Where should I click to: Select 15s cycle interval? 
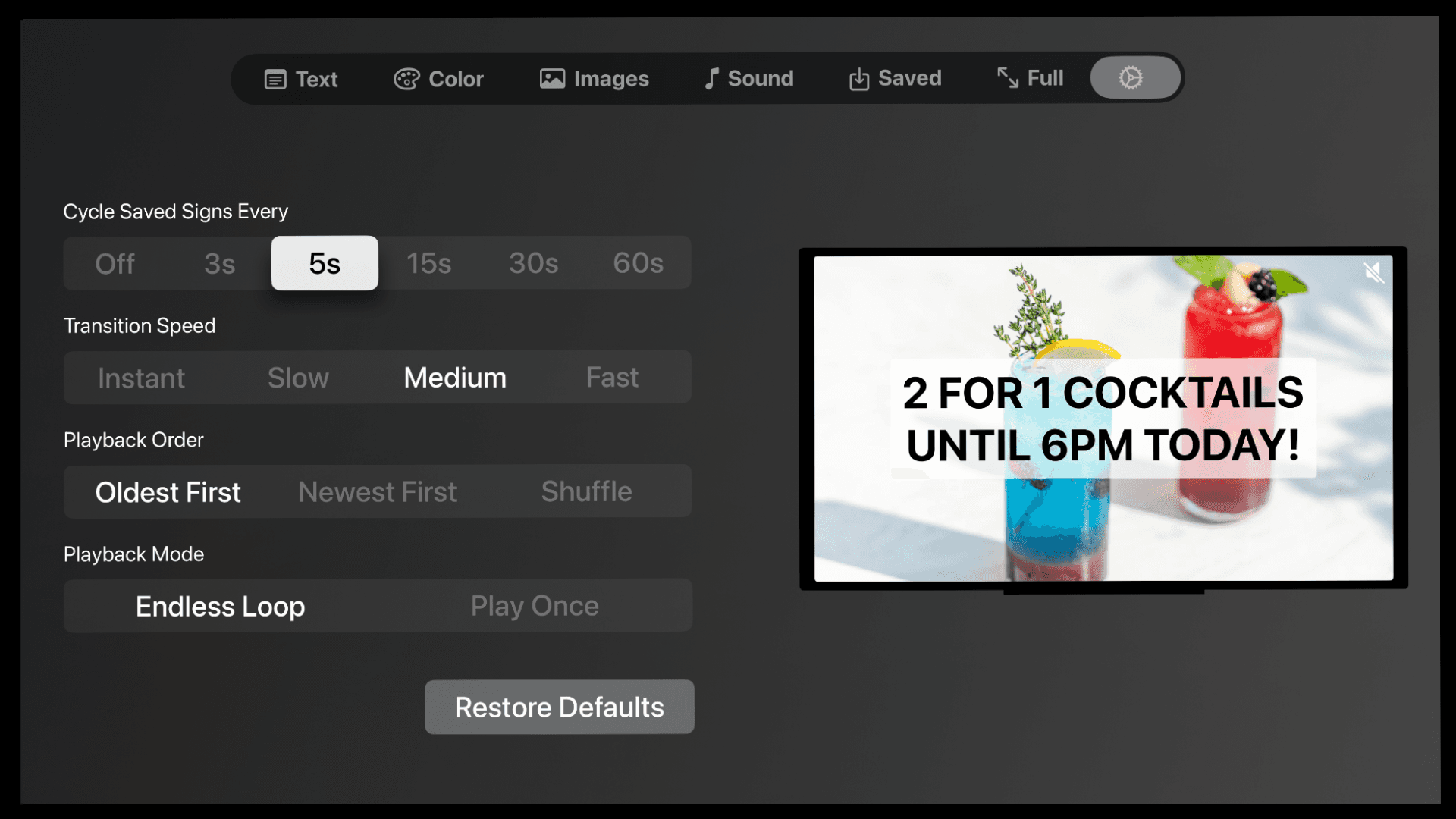tap(428, 262)
